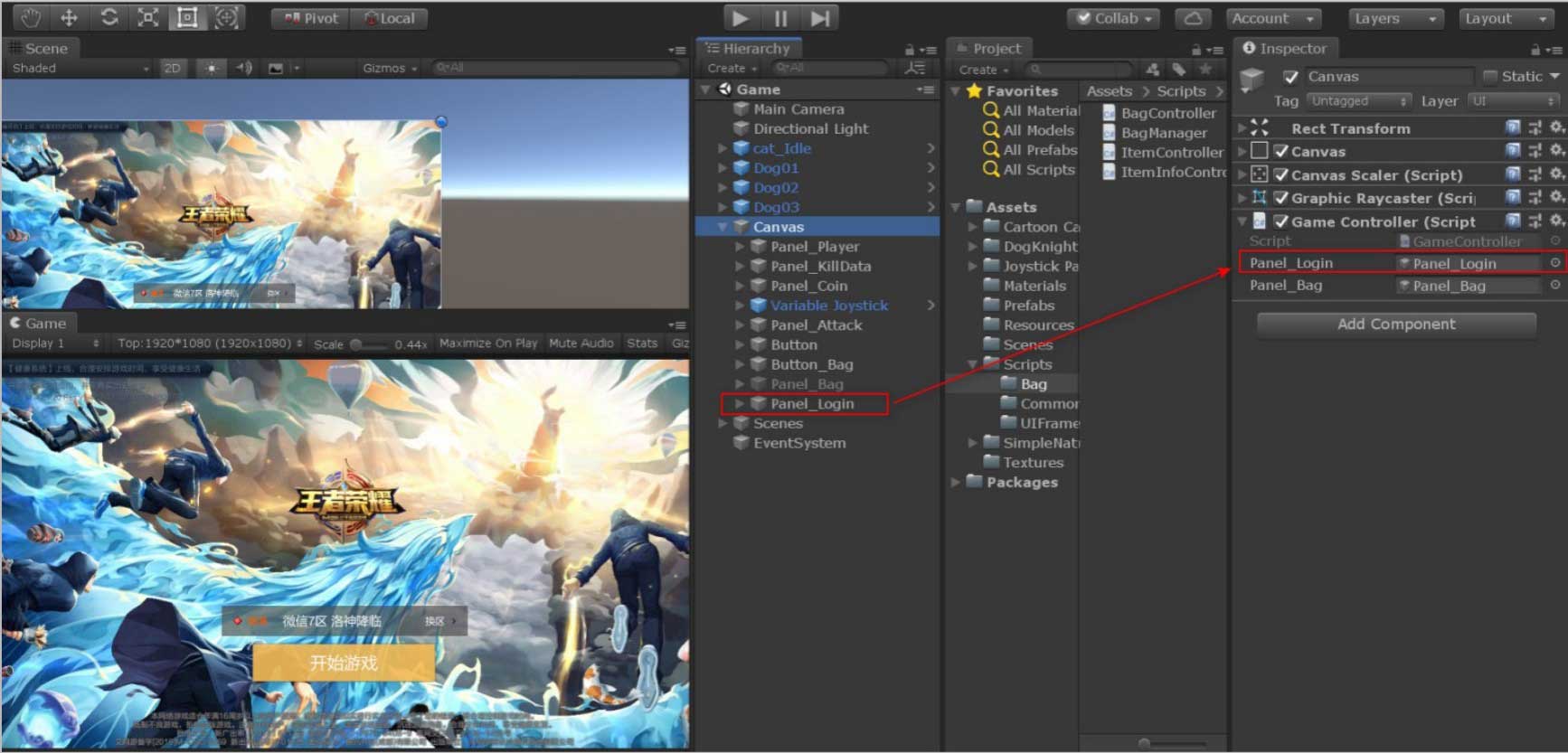Select the Scale tool
Screen dimensions: 1568x753
(147, 17)
